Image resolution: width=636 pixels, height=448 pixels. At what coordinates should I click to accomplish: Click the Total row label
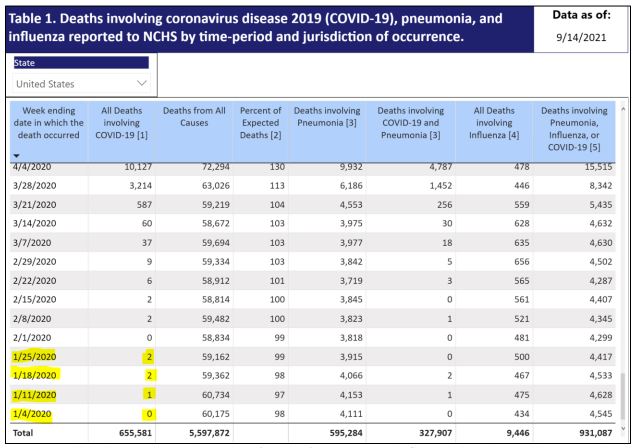click(23, 433)
